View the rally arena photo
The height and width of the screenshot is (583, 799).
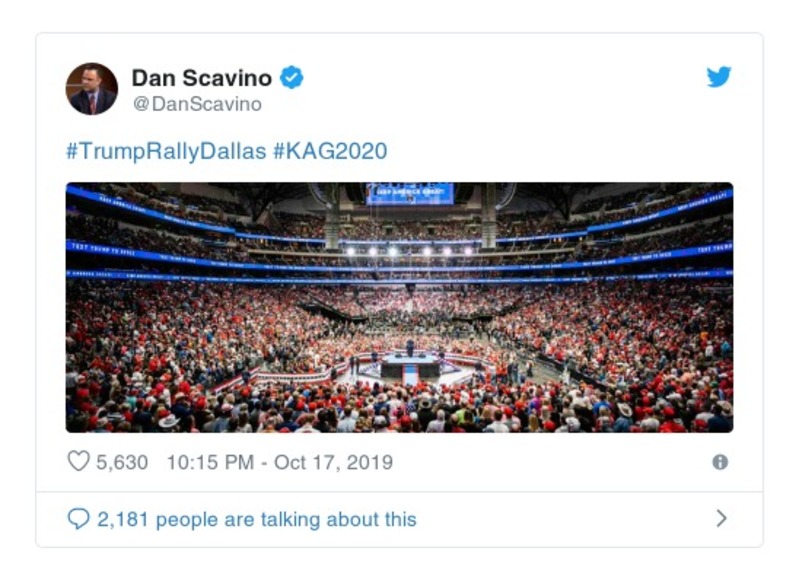pyautogui.click(x=399, y=307)
